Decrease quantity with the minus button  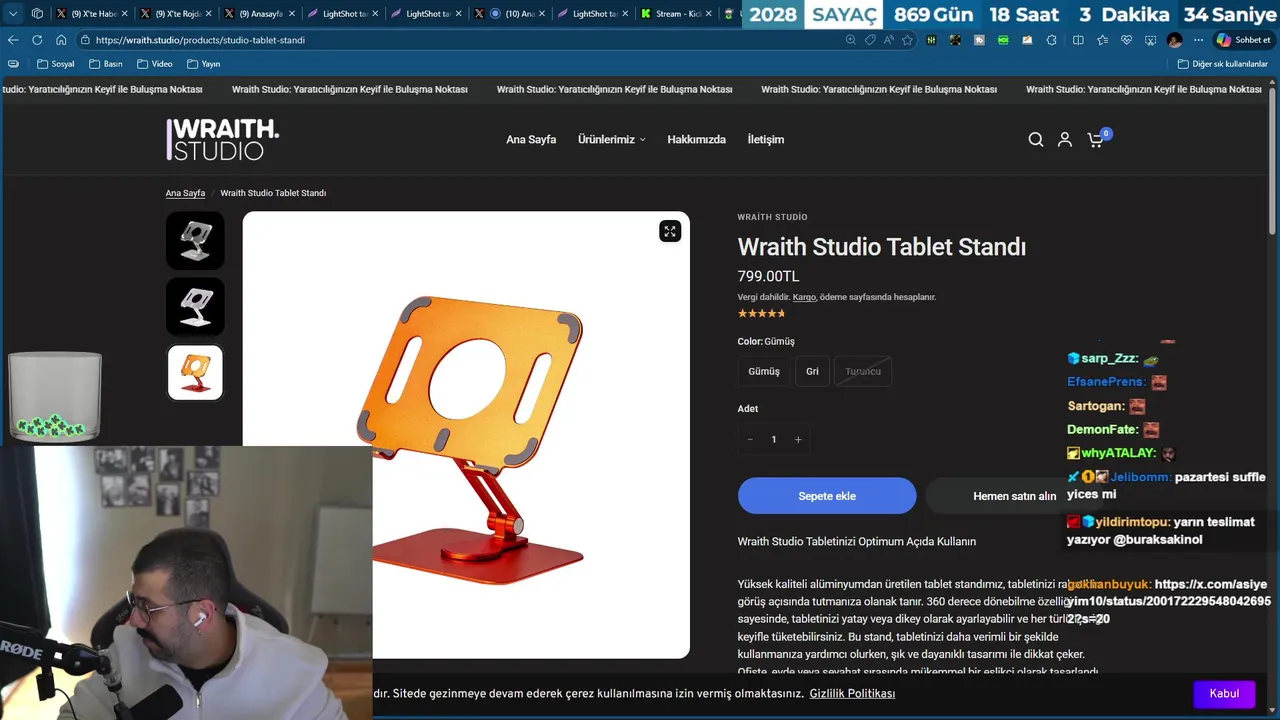pos(750,440)
